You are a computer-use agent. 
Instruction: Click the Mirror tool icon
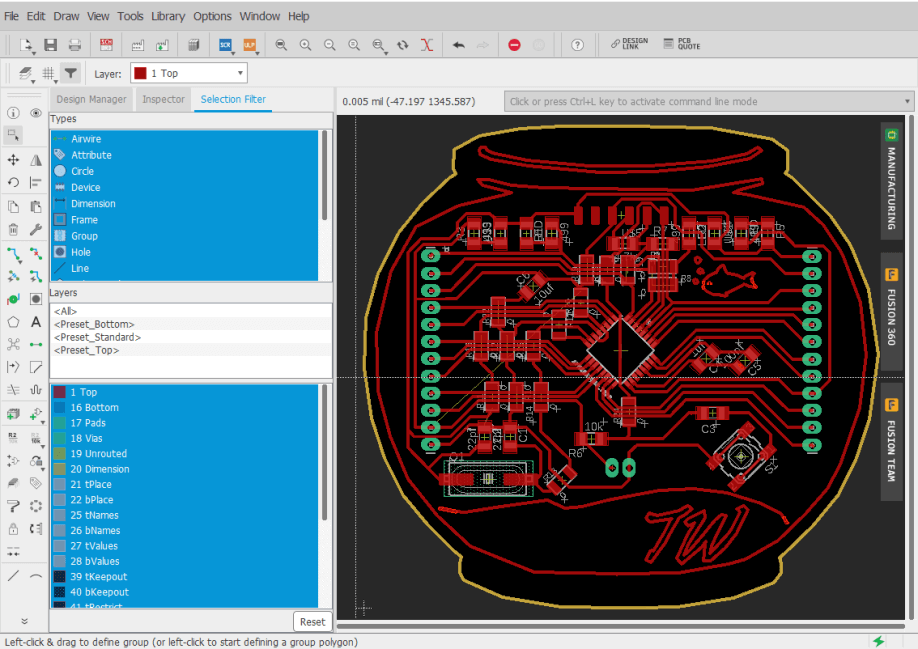[36, 160]
